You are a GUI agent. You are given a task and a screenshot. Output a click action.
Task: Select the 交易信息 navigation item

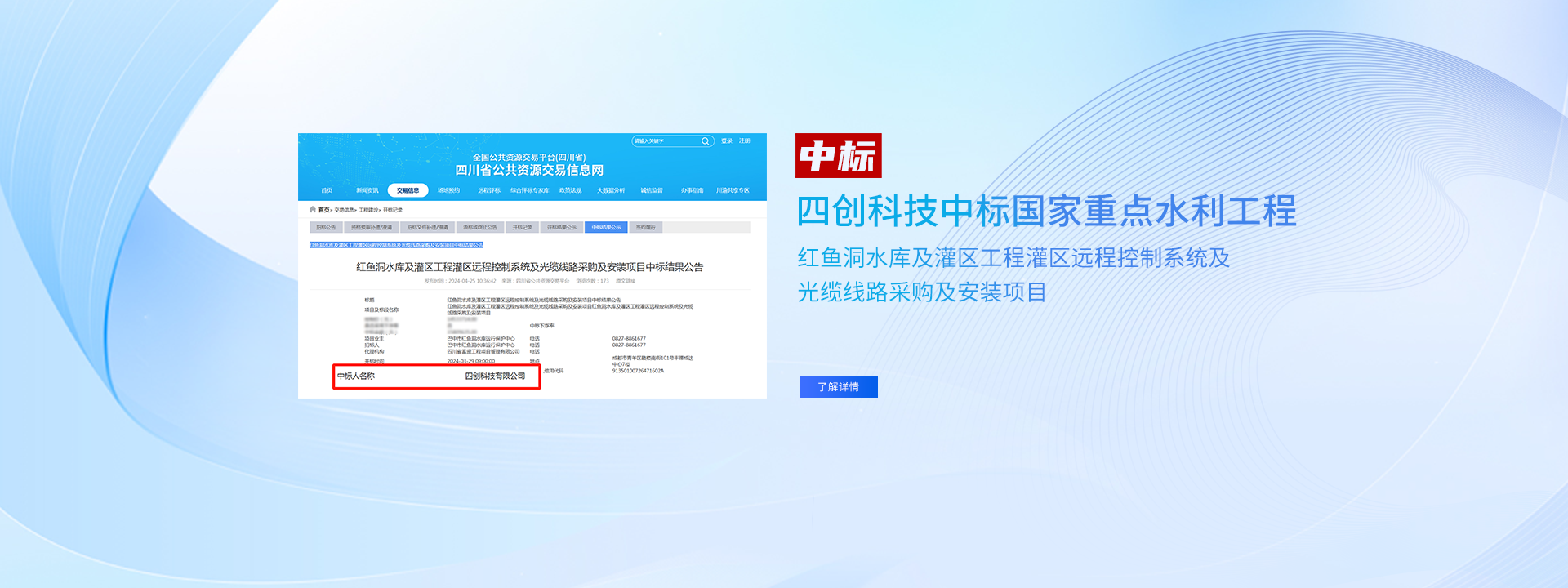coord(408,190)
